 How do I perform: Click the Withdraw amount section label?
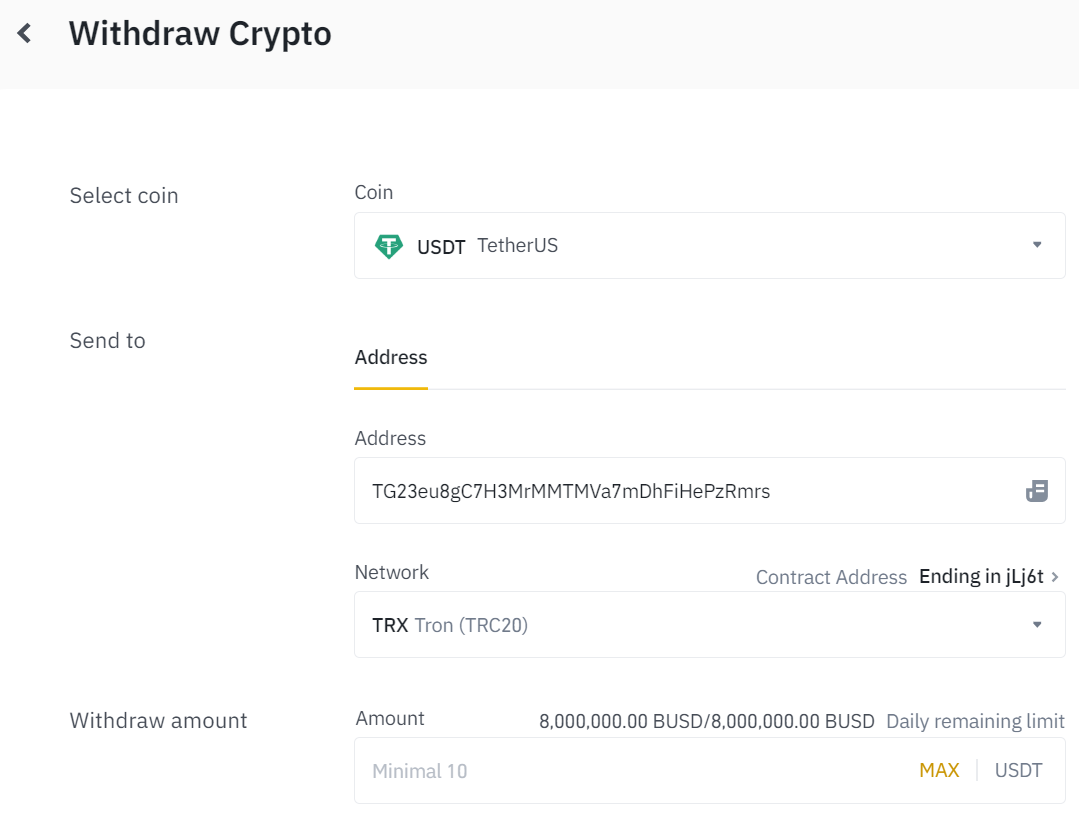coord(158,721)
